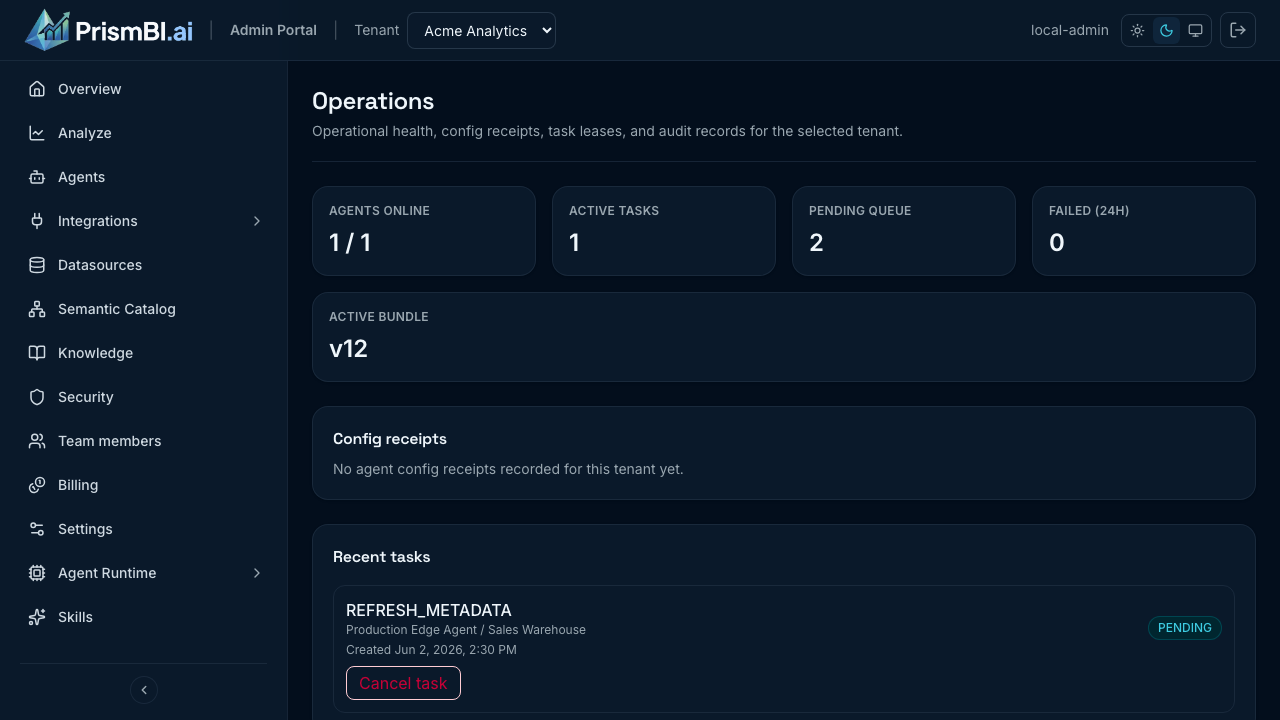This screenshot has height=720, width=1280.
Task: Click the Active Tasks card
Action: (664, 231)
